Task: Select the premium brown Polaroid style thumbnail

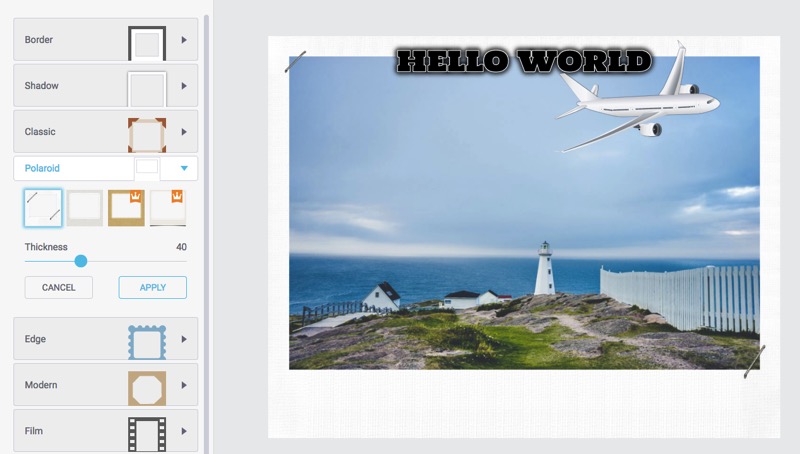Action: (126, 208)
